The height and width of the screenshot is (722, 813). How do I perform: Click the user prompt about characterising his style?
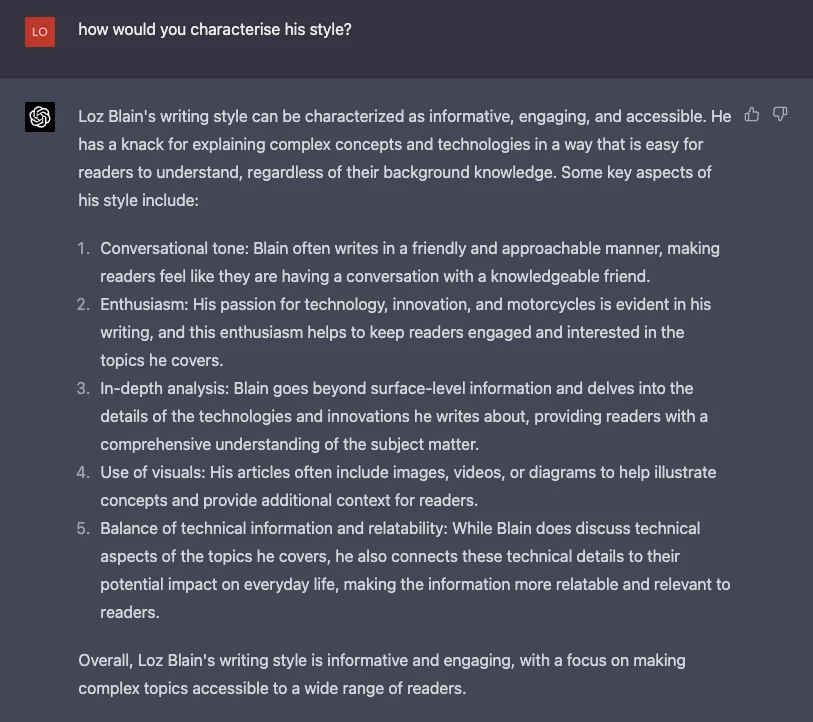[x=215, y=30]
